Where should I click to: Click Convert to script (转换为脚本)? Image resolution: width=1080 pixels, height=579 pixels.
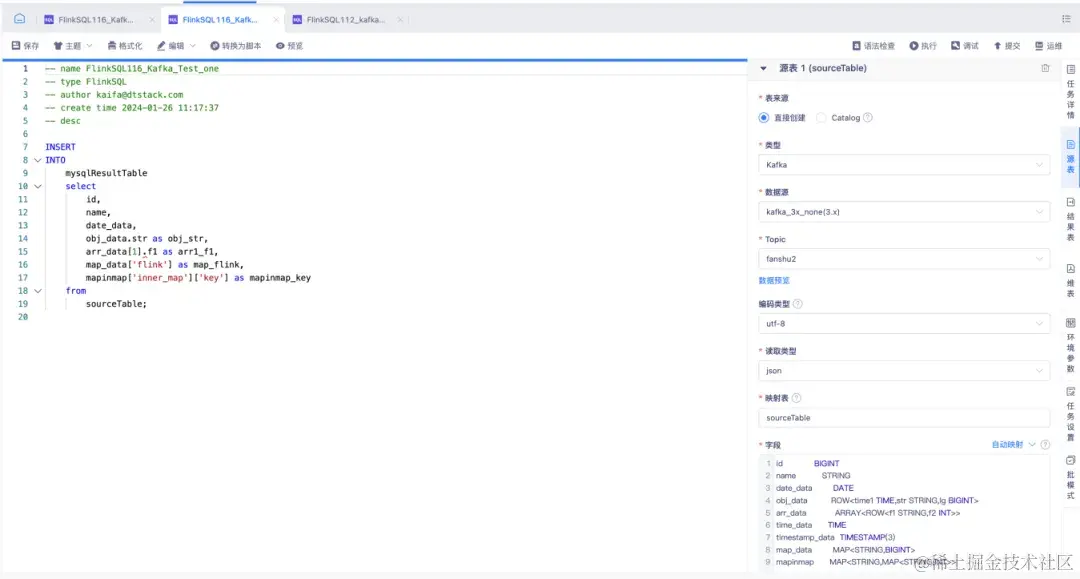tap(236, 46)
